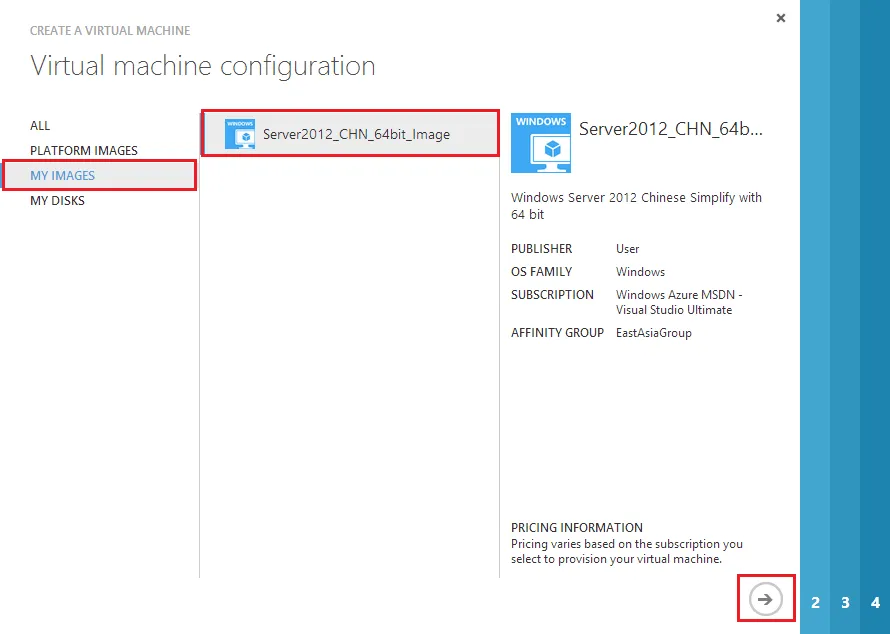The image size is (890, 634).
Task: Click the AFFINITY GROUP label
Action: pyautogui.click(x=557, y=333)
